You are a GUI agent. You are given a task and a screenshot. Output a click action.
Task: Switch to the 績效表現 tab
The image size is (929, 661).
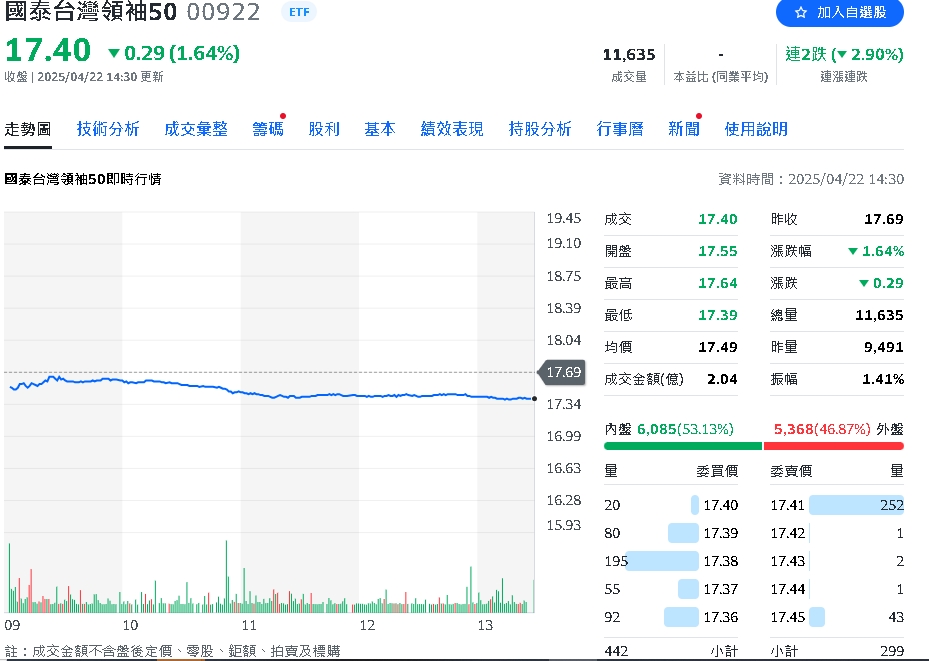tap(452, 129)
